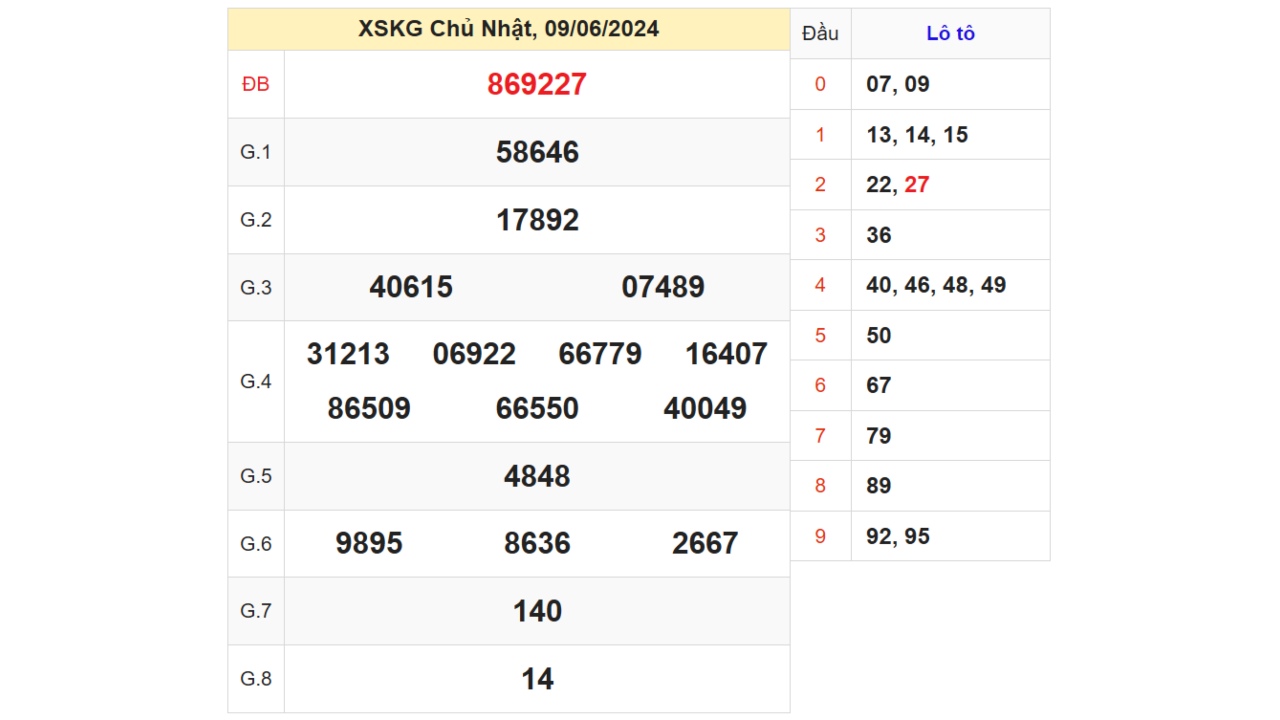Select first prize number 58646
The image size is (1280, 720).
(537, 152)
